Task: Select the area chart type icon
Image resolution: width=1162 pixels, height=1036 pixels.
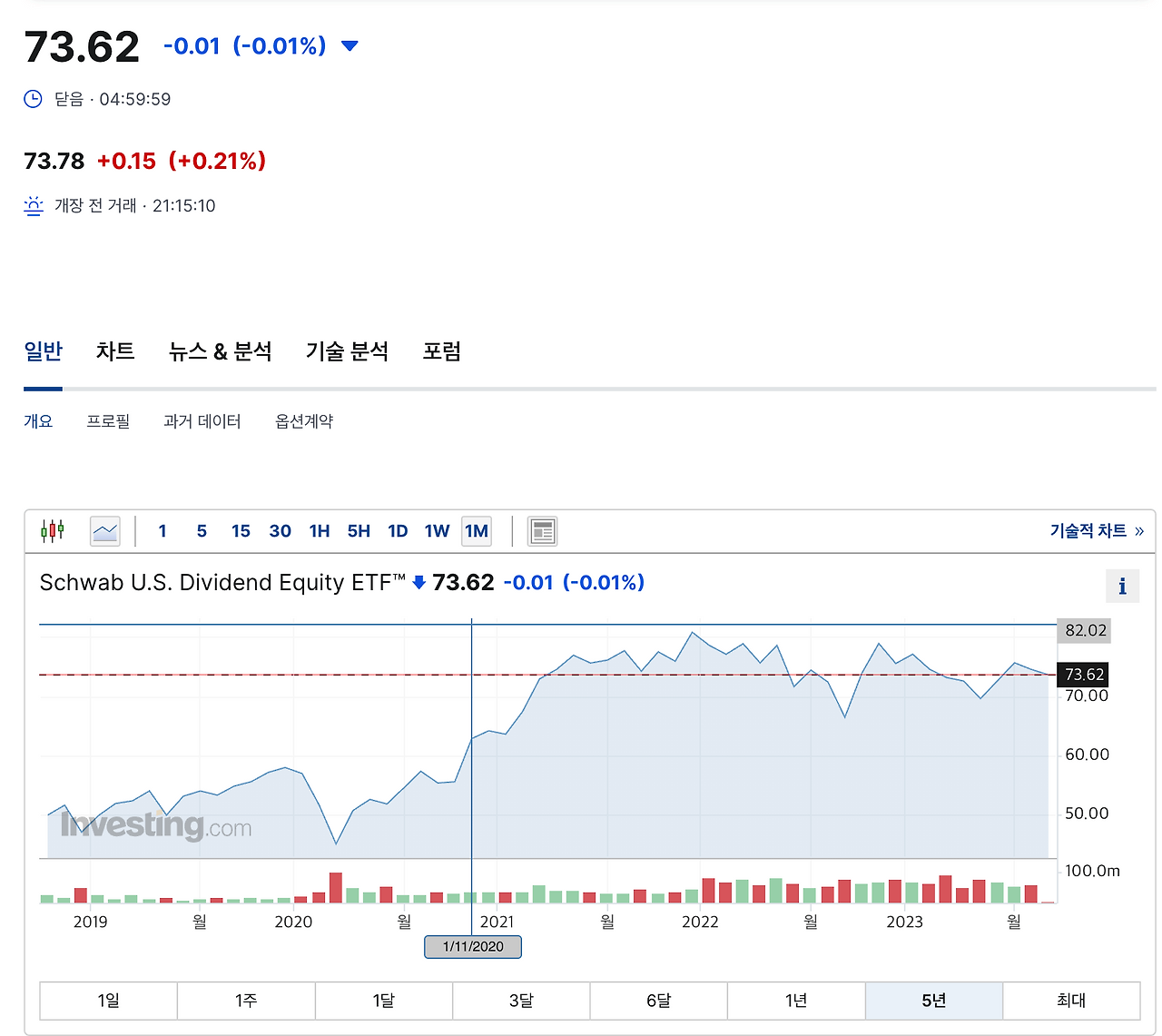Action: [104, 530]
